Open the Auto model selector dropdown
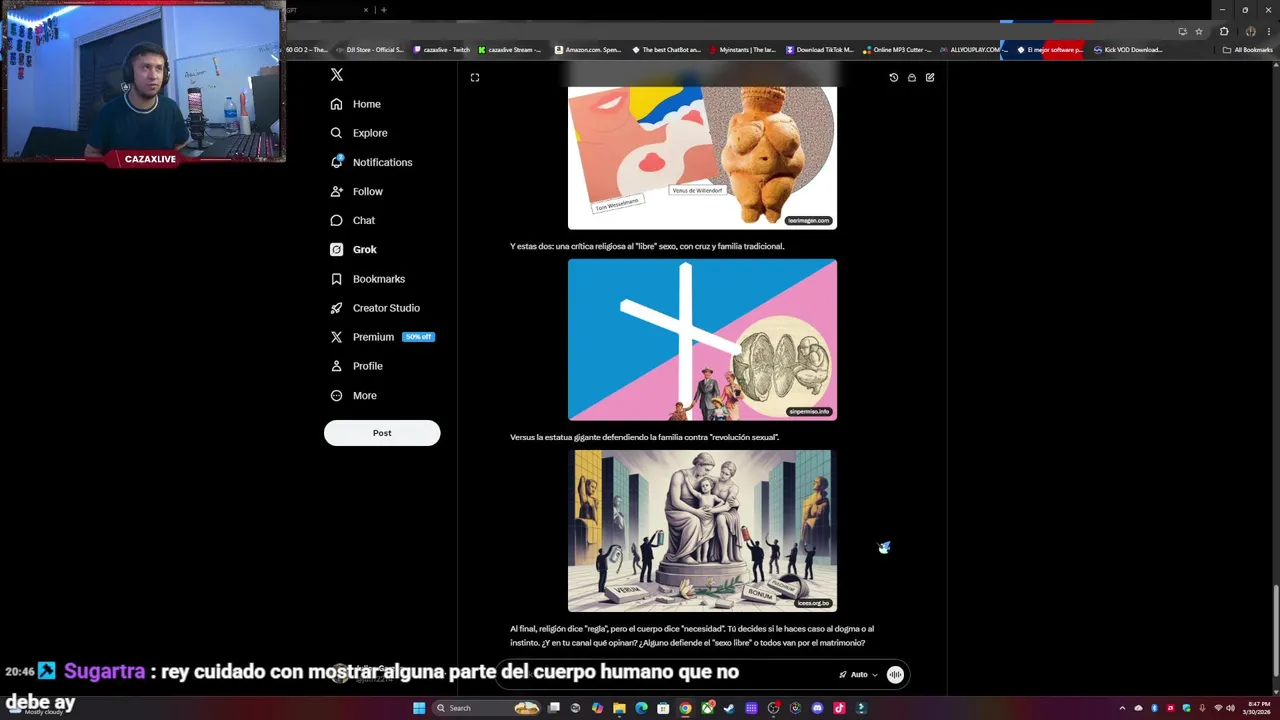The width and height of the screenshot is (1280, 720). point(858,675)
